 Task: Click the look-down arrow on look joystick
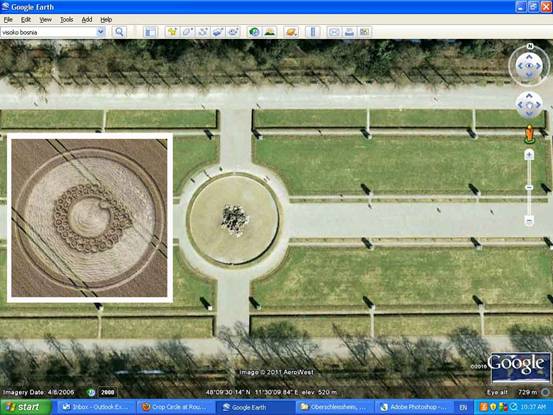[529, 74]
